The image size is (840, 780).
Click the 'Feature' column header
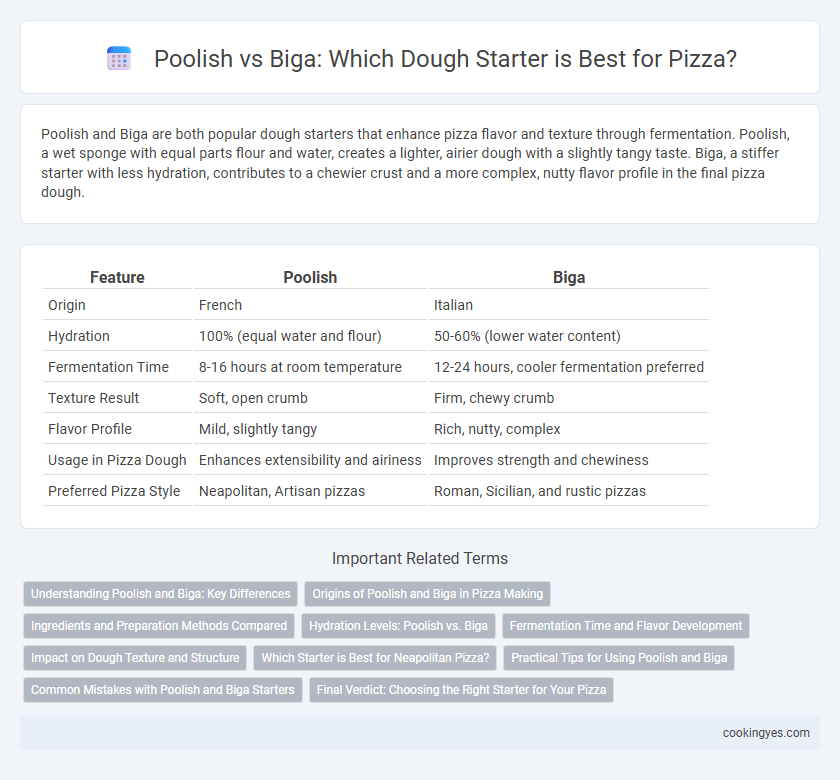click(x=117, y=278)
